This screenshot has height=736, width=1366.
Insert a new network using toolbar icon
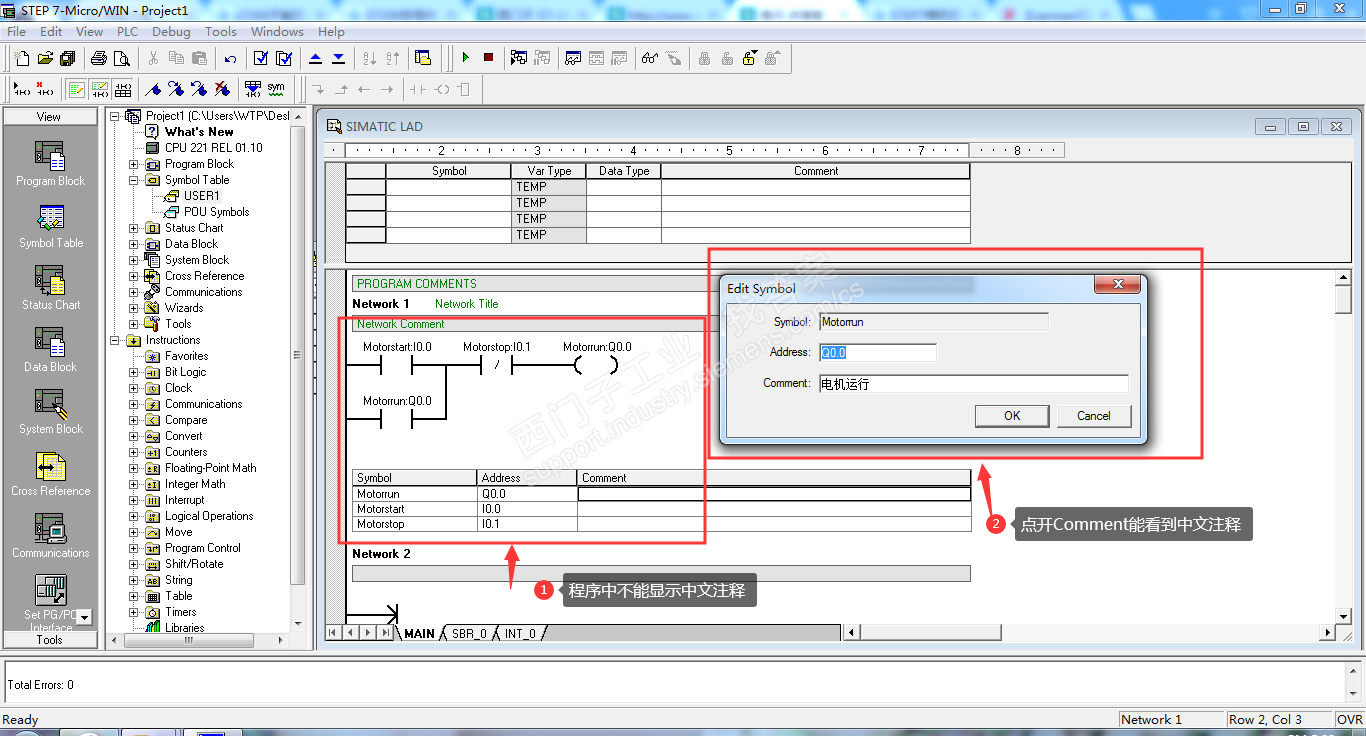(x=21, y=89)
